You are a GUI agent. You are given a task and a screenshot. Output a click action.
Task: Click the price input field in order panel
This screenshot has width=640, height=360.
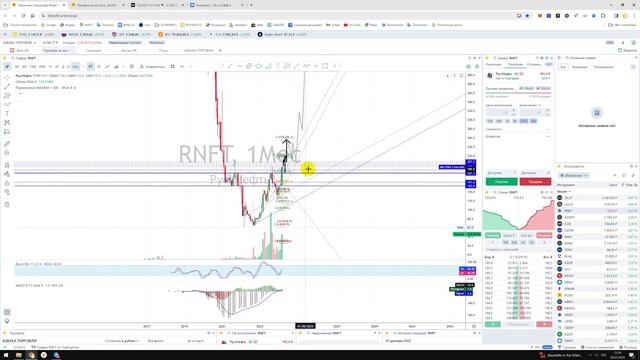498,112
